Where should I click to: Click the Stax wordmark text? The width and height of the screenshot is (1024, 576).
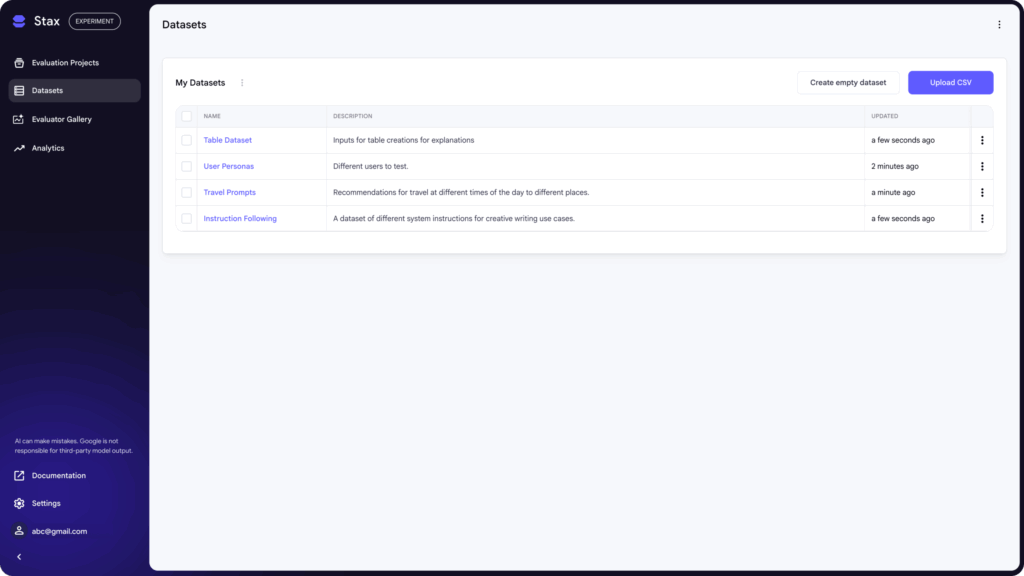(x=46, y=22)
